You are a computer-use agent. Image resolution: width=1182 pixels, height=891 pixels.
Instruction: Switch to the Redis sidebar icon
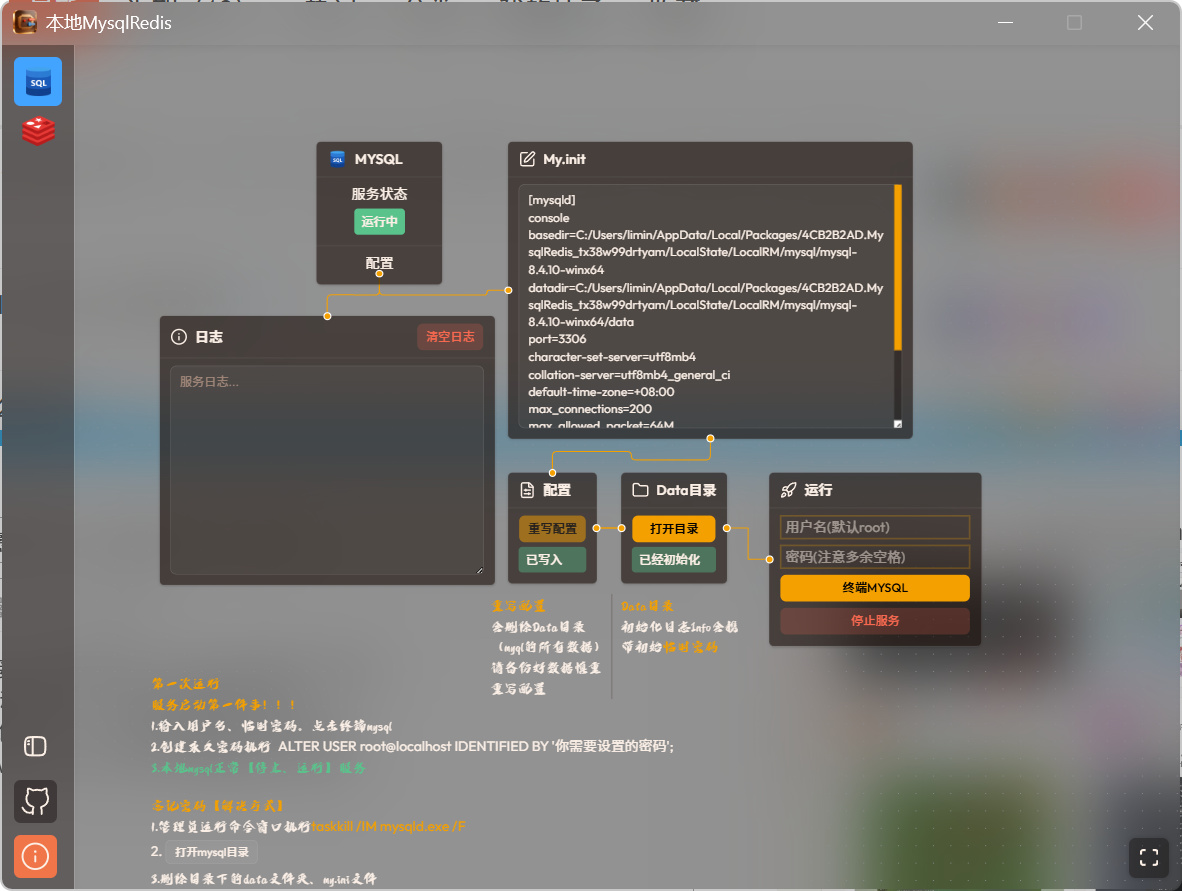[x=38, y=131]
